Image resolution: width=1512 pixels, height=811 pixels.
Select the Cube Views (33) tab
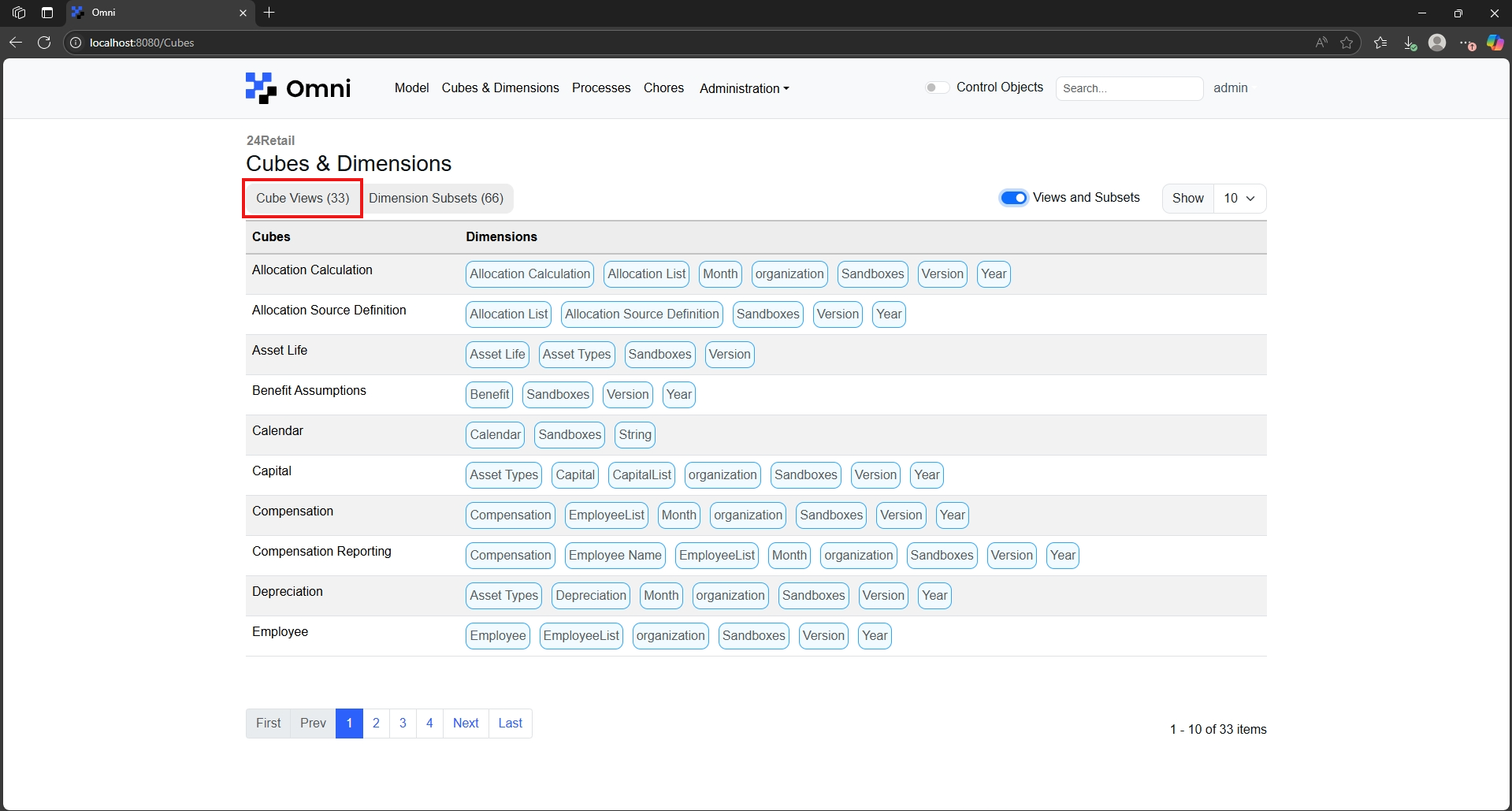303,199
